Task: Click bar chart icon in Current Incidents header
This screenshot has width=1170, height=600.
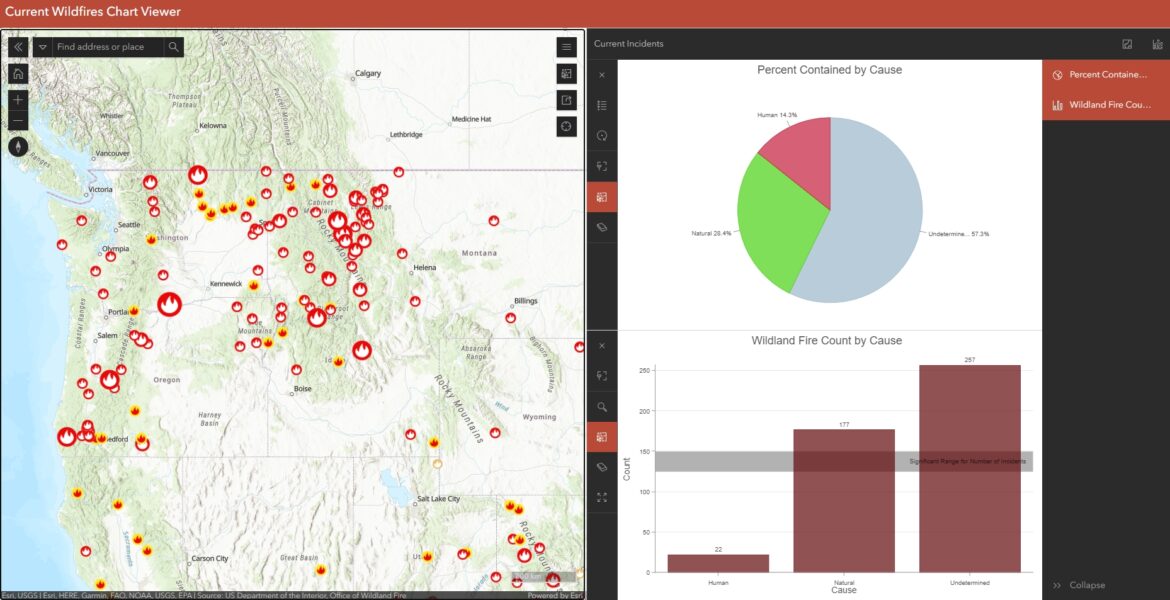Action: pos(1157,44)
